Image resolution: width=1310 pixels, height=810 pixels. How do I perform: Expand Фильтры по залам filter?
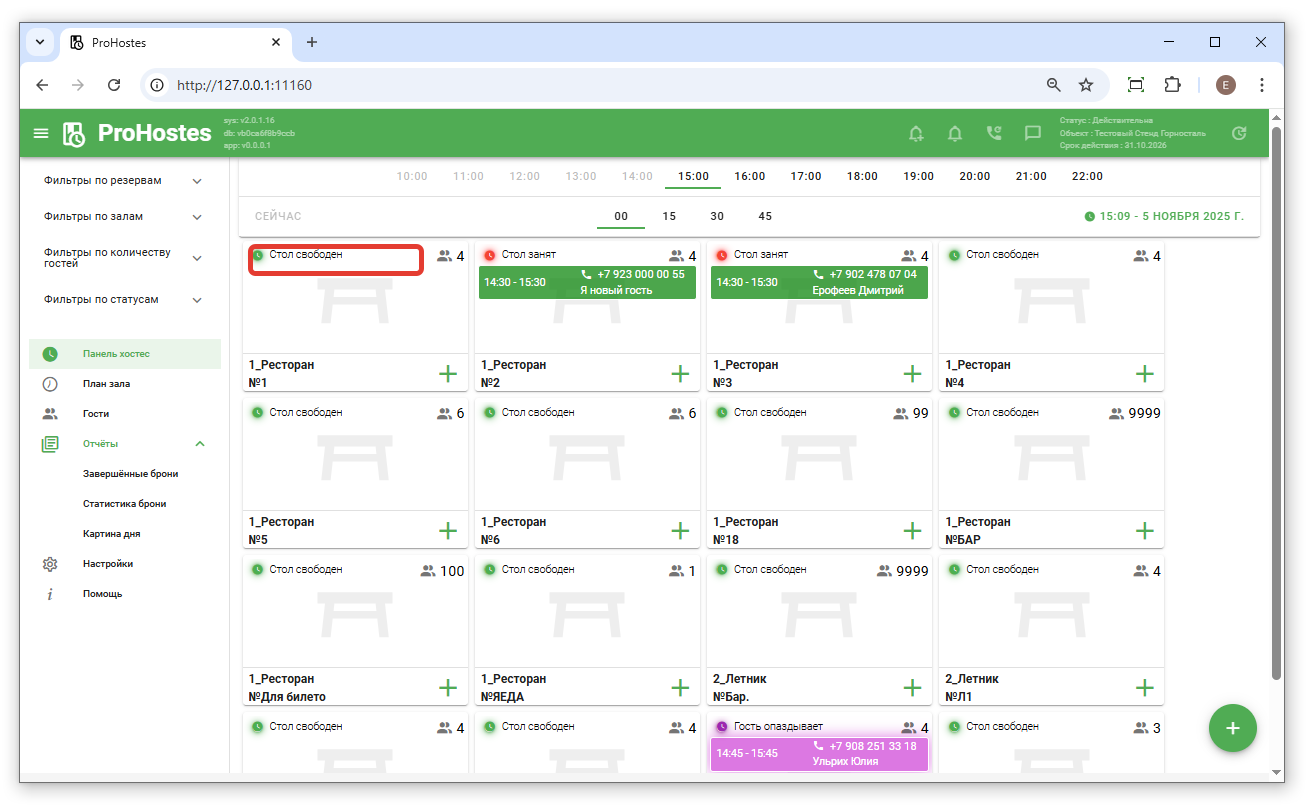[x=197, y=217]
